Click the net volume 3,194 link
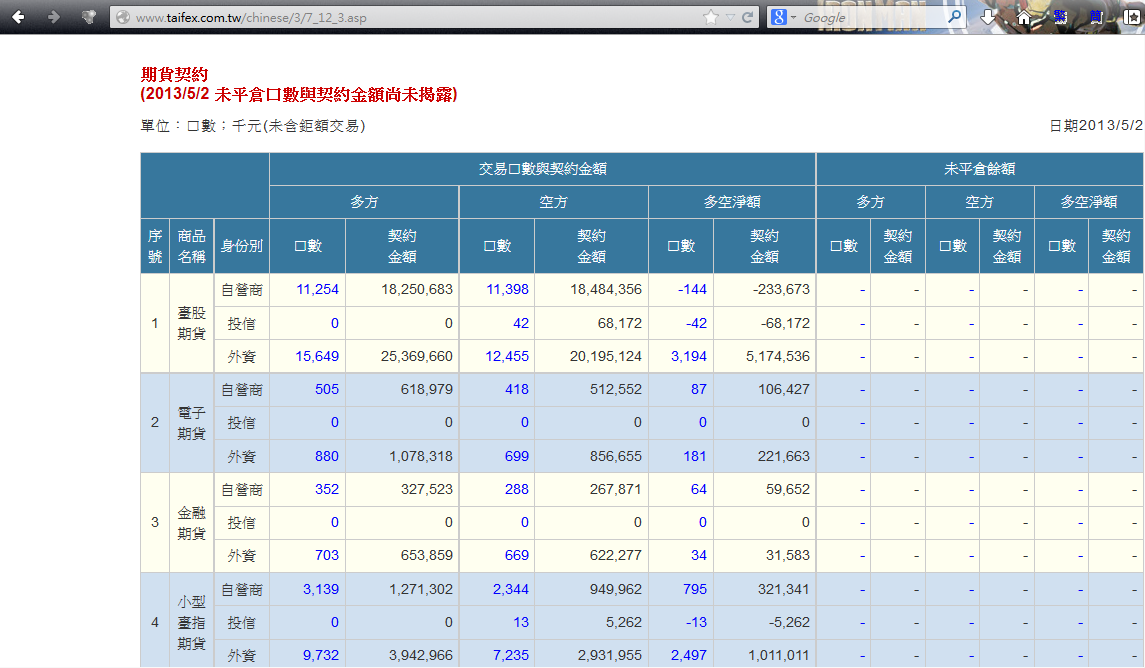 (689, 356)
